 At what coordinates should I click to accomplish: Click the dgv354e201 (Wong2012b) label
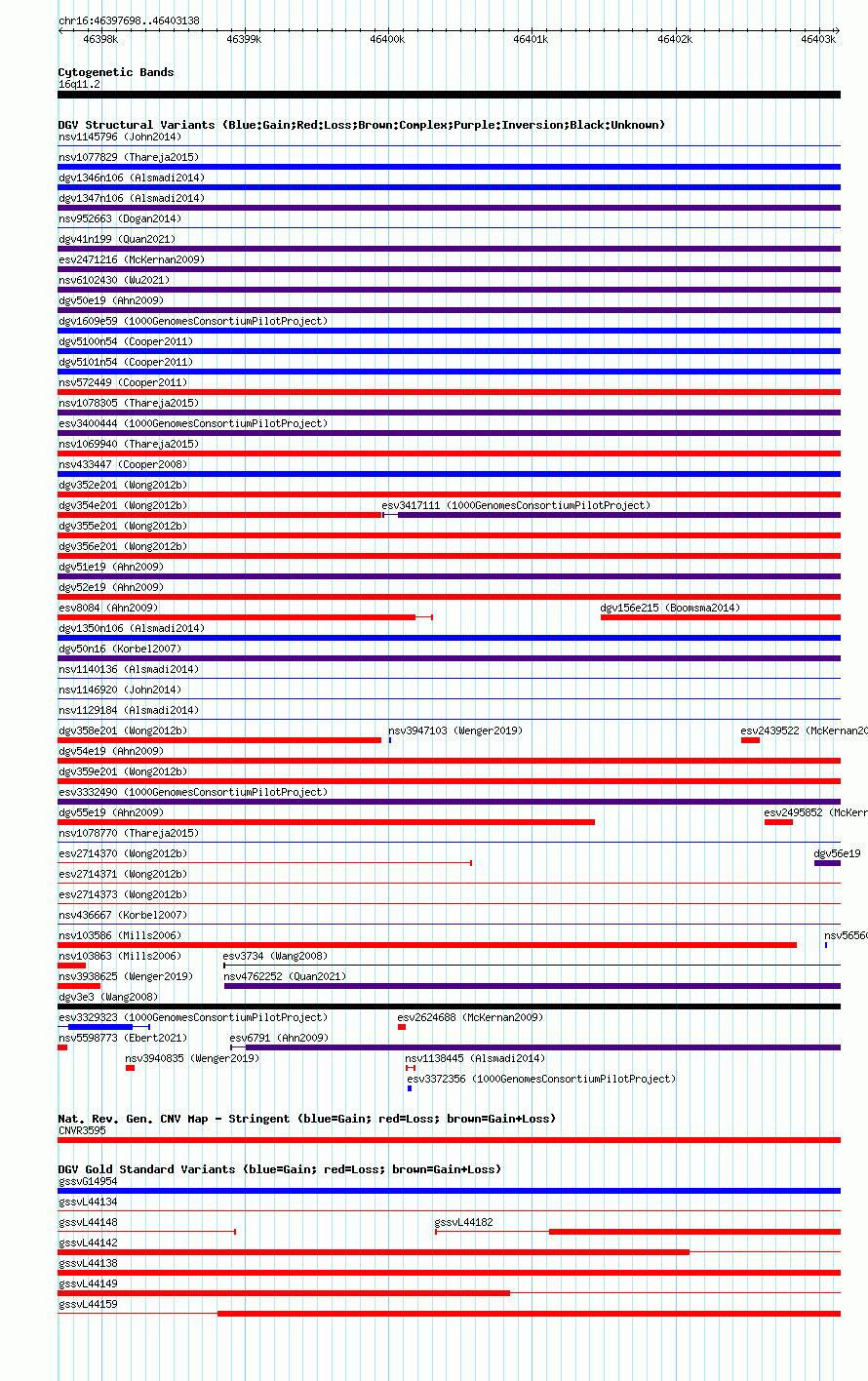[123, 505]
